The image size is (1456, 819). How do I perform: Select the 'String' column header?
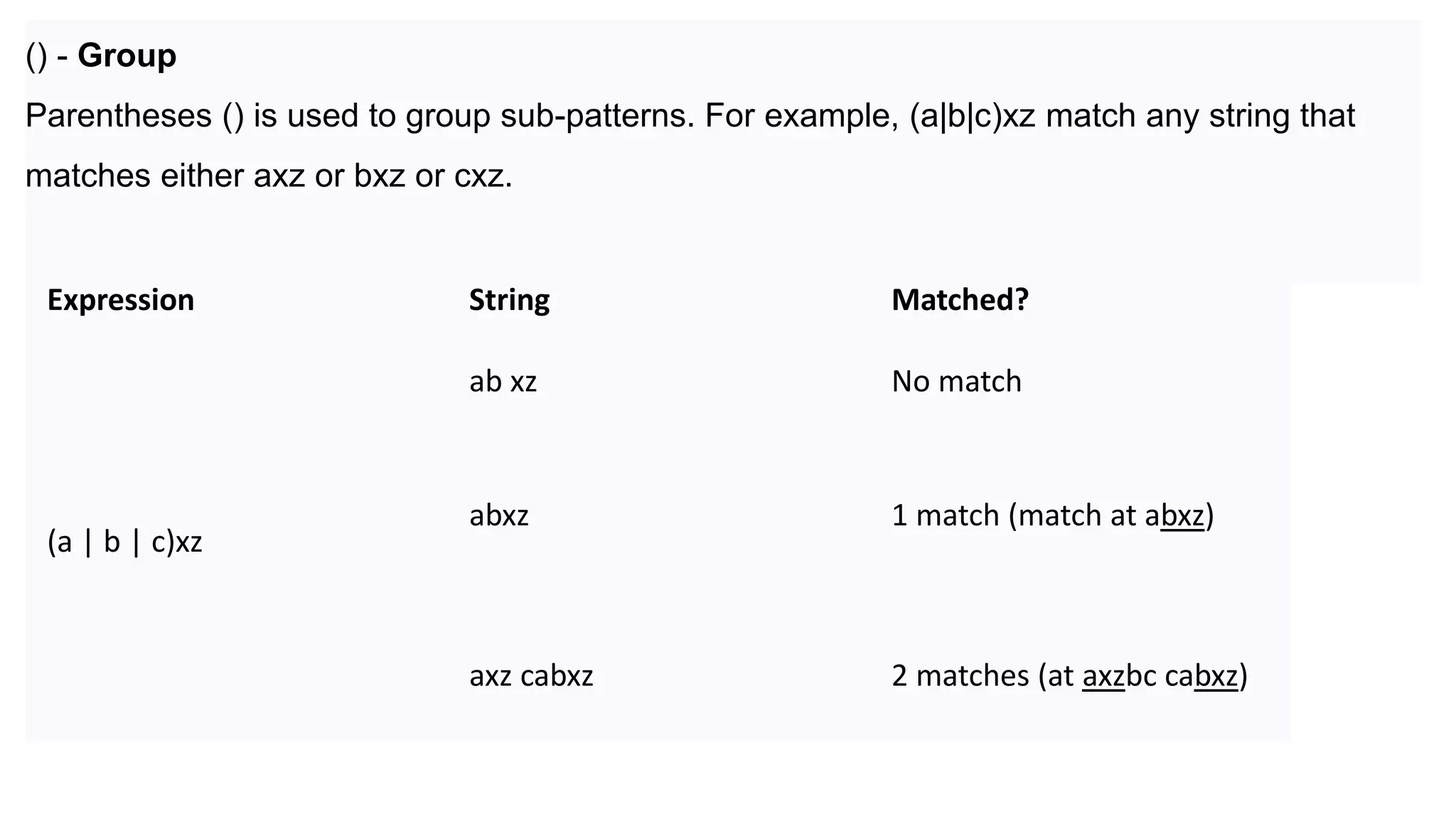pyautogui.click(x=509, y=300)
